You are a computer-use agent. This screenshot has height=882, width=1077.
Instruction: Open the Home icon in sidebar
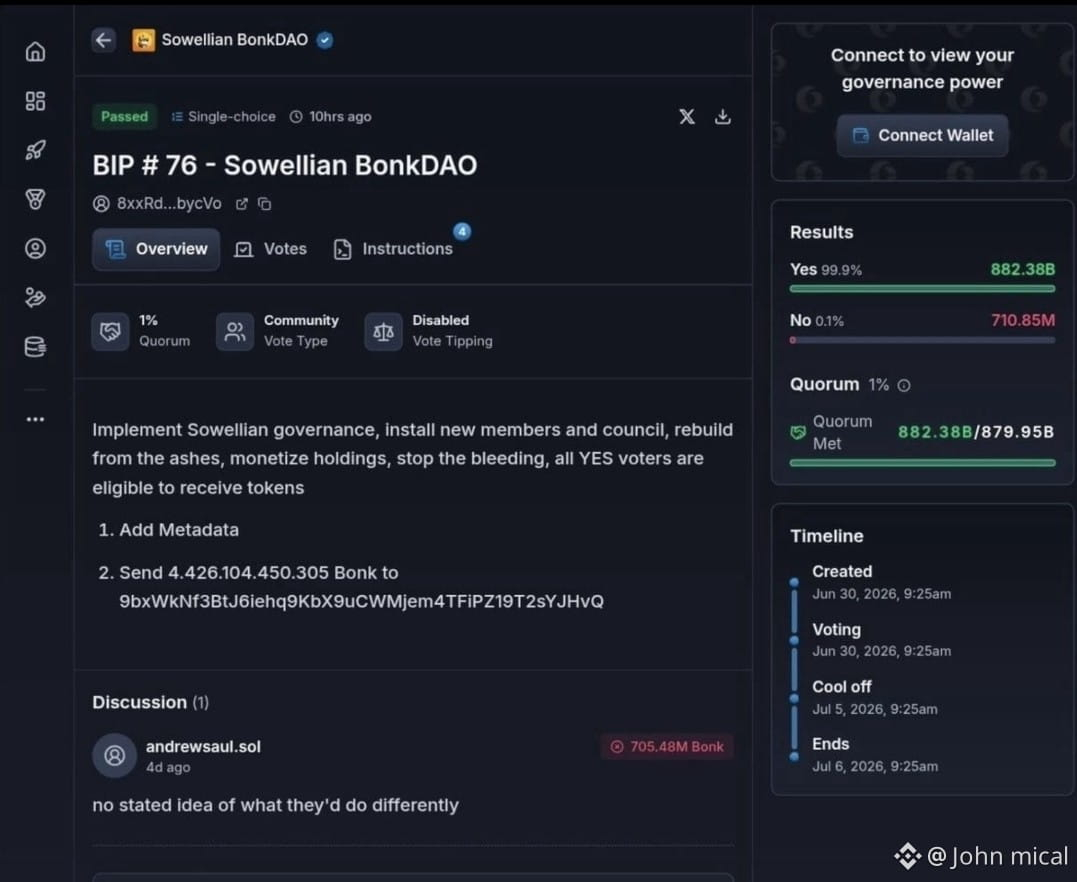point(35,52)
